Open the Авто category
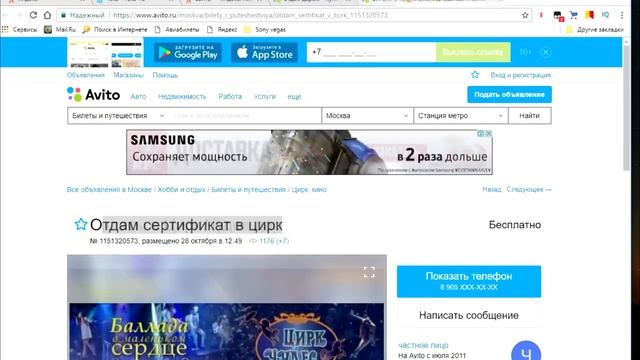Screen dimensions: 640x360 pyautogui.click(x=138, y=97)
